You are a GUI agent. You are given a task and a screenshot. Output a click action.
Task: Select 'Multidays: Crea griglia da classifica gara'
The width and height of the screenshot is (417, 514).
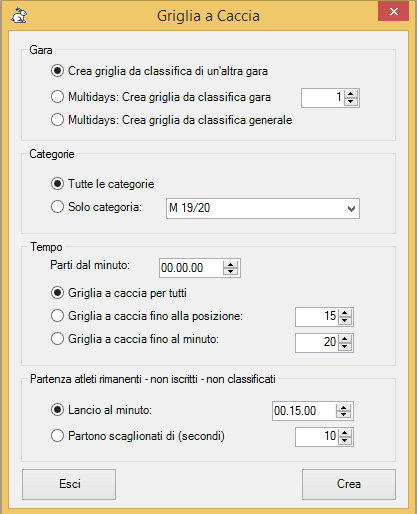[x=161, y=97]
